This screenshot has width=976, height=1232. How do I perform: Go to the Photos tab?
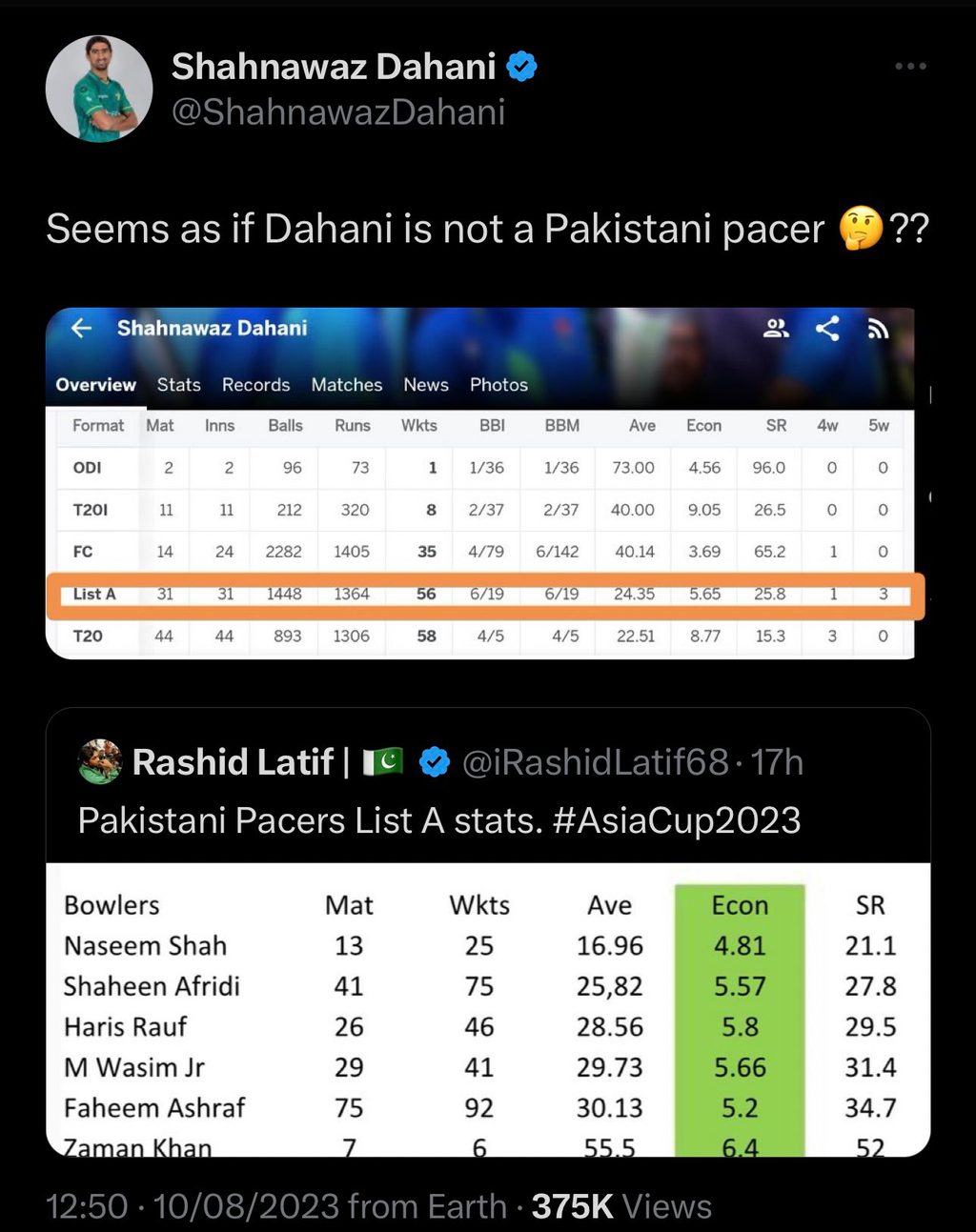(x=498, y=385)
